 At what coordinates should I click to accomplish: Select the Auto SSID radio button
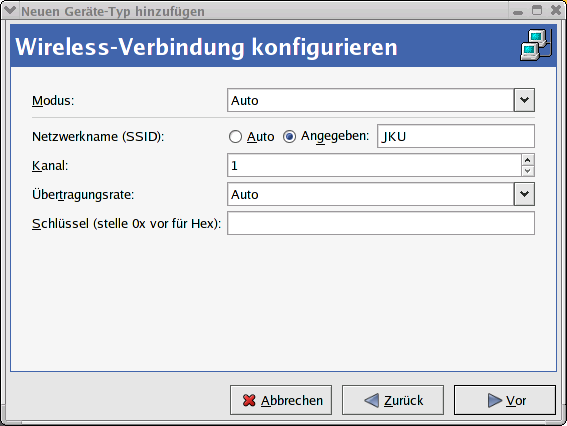coord(235,137)
